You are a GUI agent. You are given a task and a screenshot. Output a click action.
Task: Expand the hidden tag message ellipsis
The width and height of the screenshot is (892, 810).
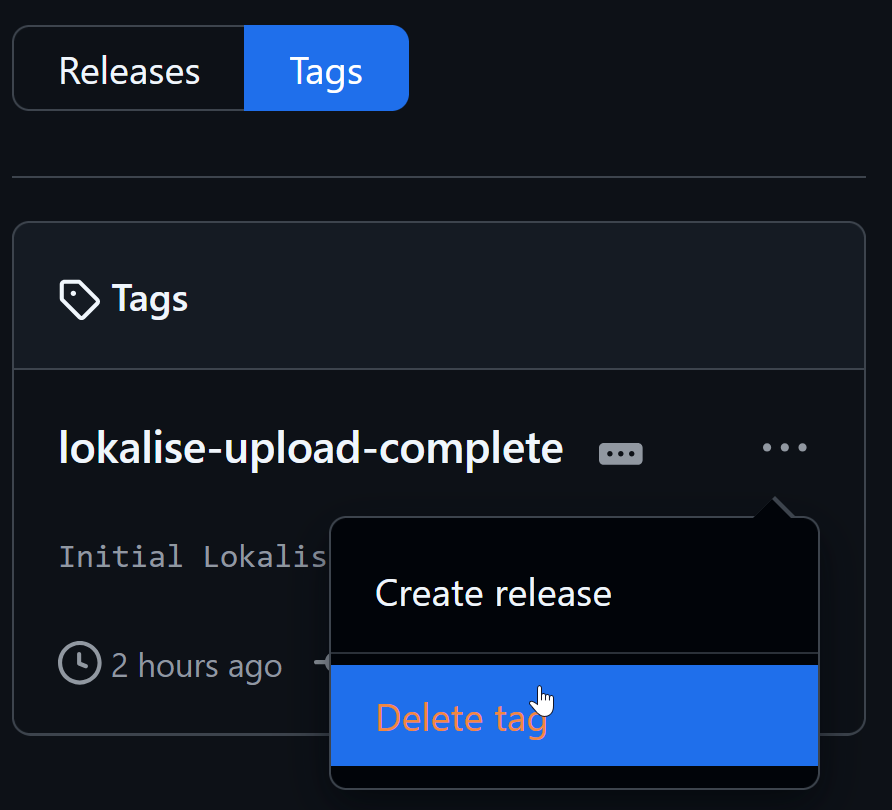pos(620,454)
